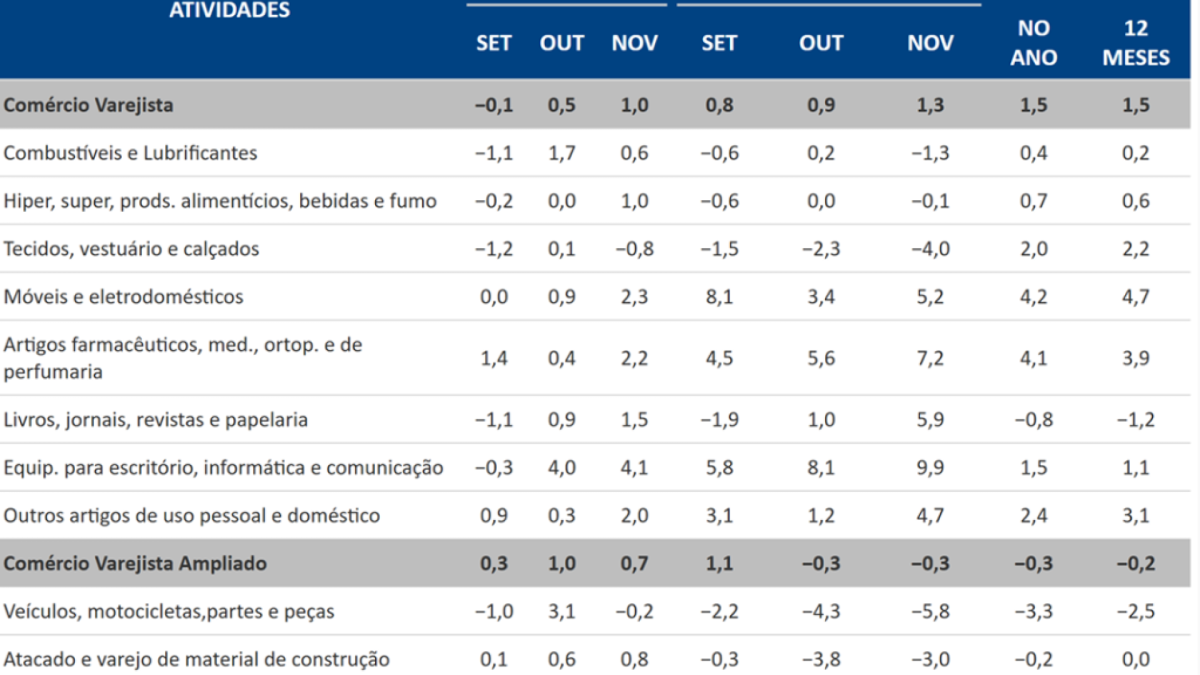This screenshot has width=1200, height=675.
Task: Select the Tecidos, vestuário e calçados label
Action: tap(131, 249)
